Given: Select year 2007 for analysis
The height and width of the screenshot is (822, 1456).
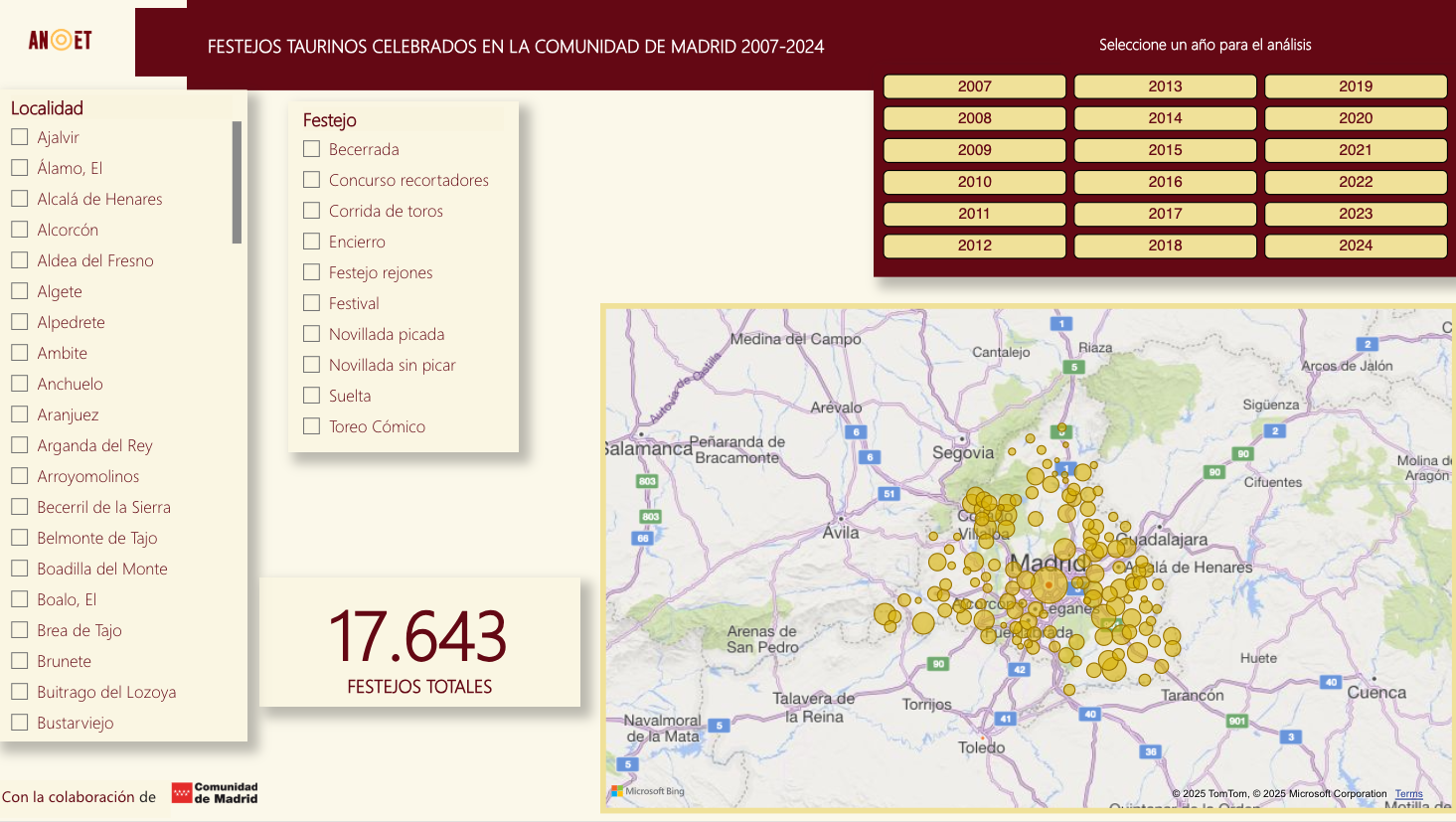Looking at the screenshot, I should pos(974,86).
